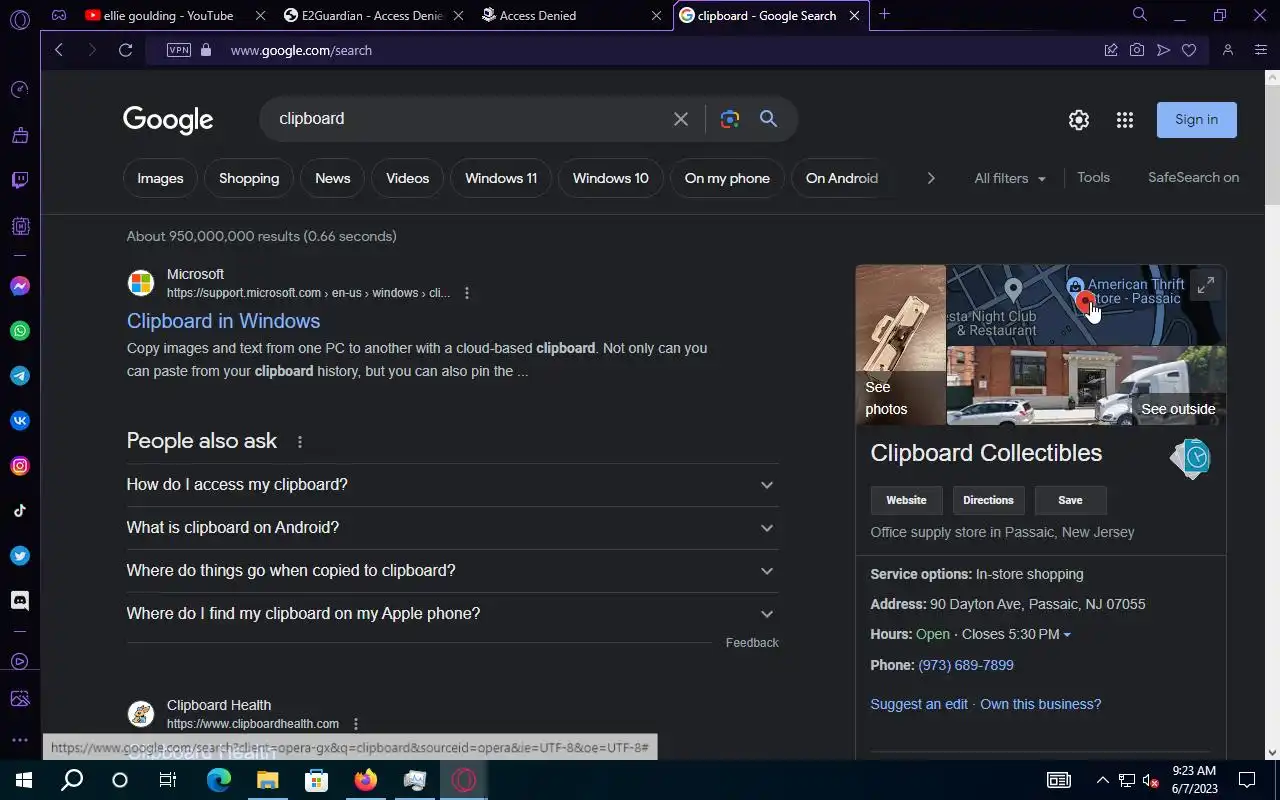The width and height of the screenshot is (1280, 800).
Task: Open Microsoft result three-dot menu
Action: (x=467, y=294)
